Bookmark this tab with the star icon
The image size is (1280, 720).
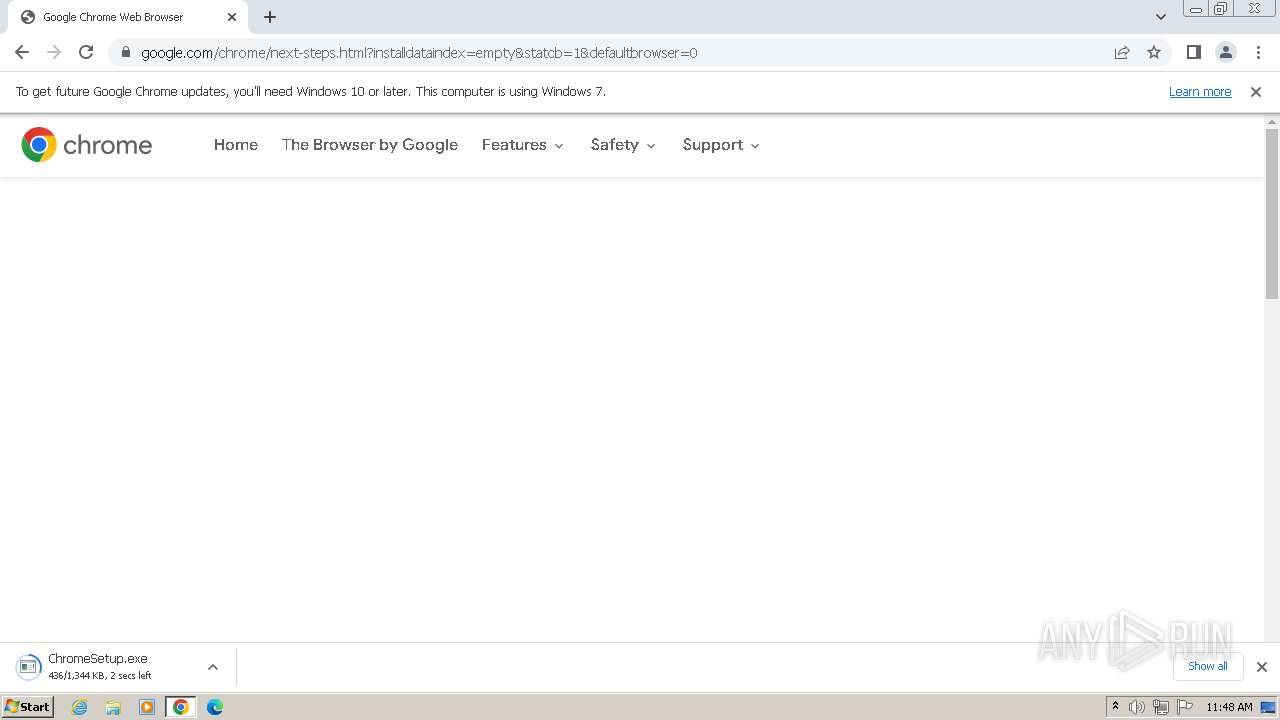click(1154, 52)
